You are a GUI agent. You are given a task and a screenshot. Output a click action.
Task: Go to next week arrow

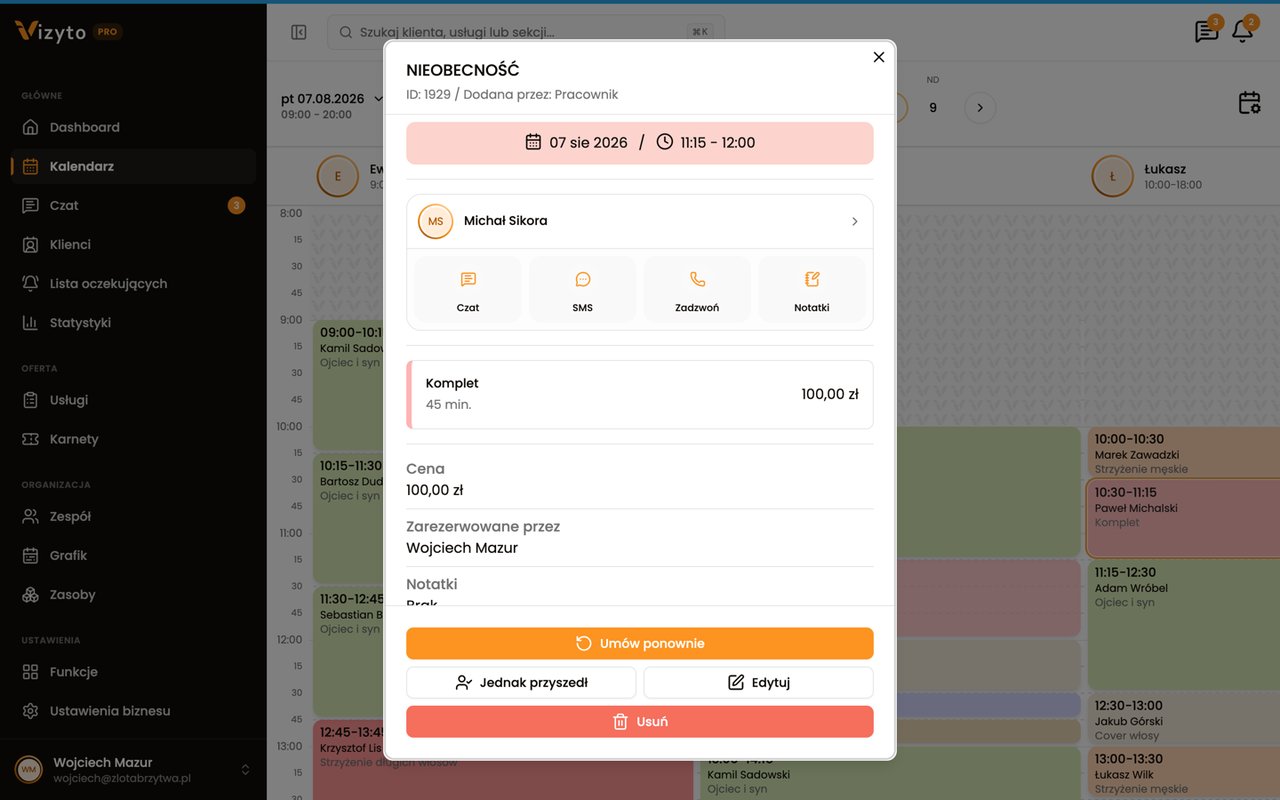pos(980,108)
